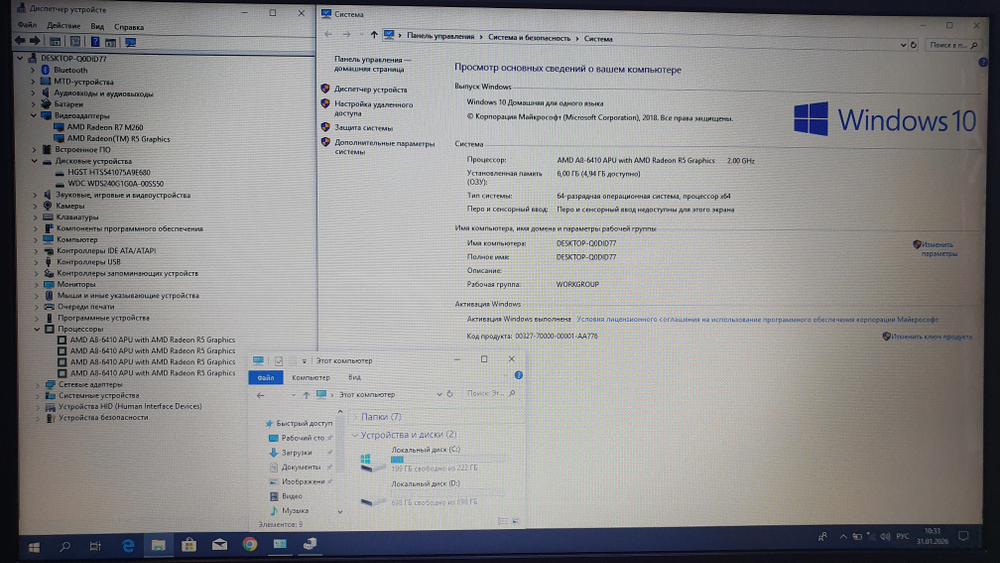
Task: Expand the Bluetooth node
Action: tap(33, 70)
